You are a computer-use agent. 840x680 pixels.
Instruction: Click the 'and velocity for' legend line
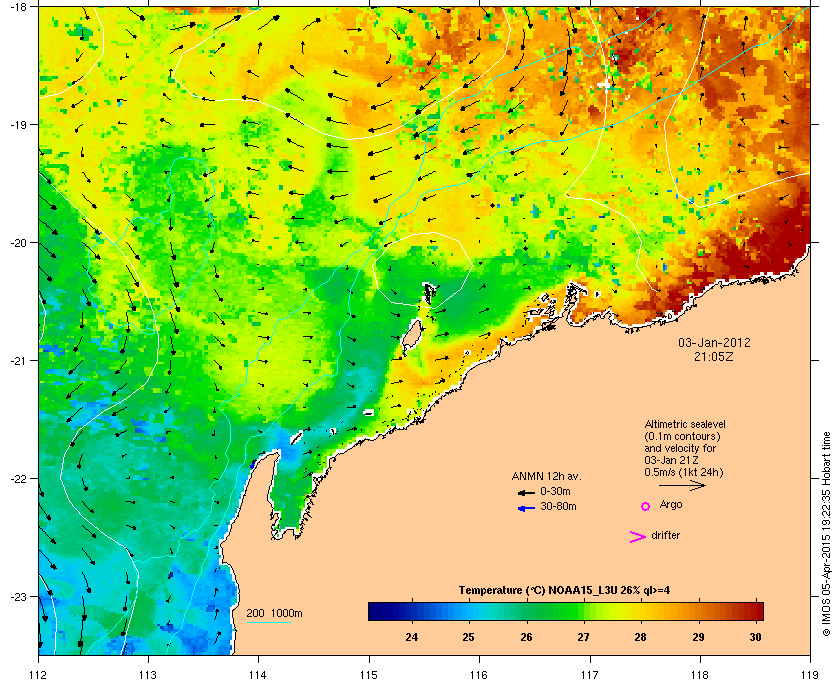(680, 448)
